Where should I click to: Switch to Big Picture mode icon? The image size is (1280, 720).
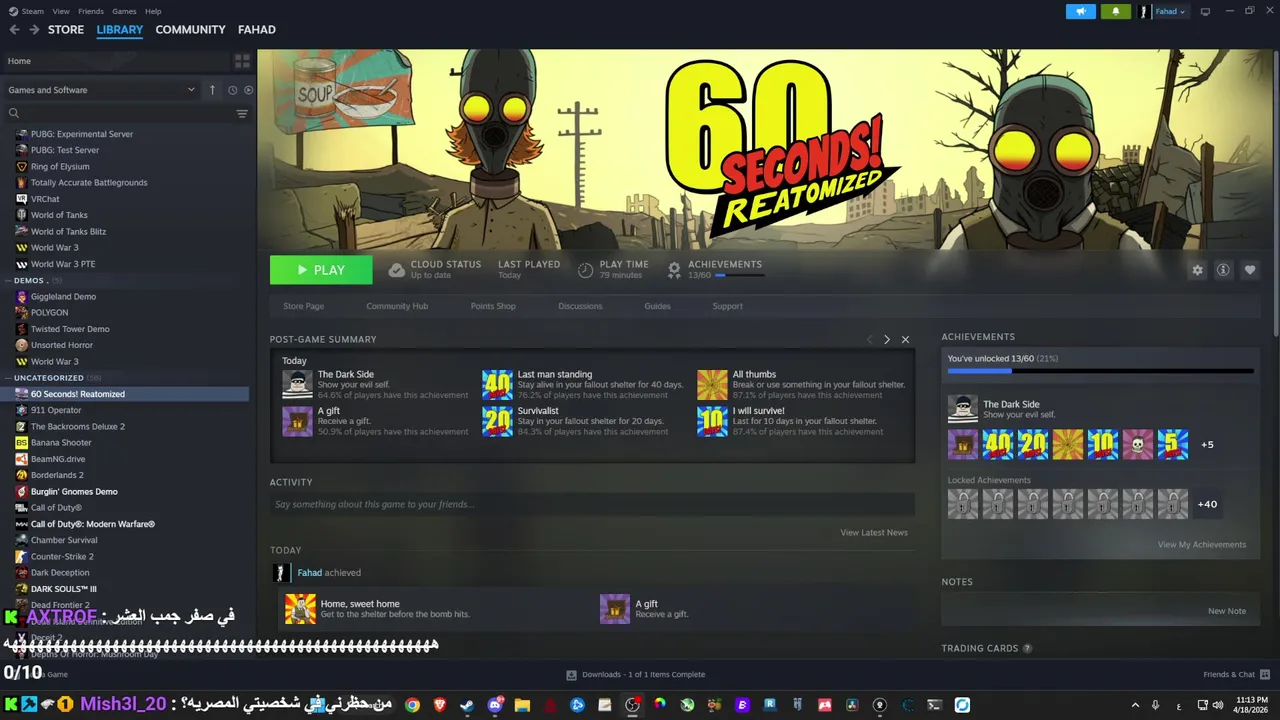pyautogui.click(x=1205, y=12)
